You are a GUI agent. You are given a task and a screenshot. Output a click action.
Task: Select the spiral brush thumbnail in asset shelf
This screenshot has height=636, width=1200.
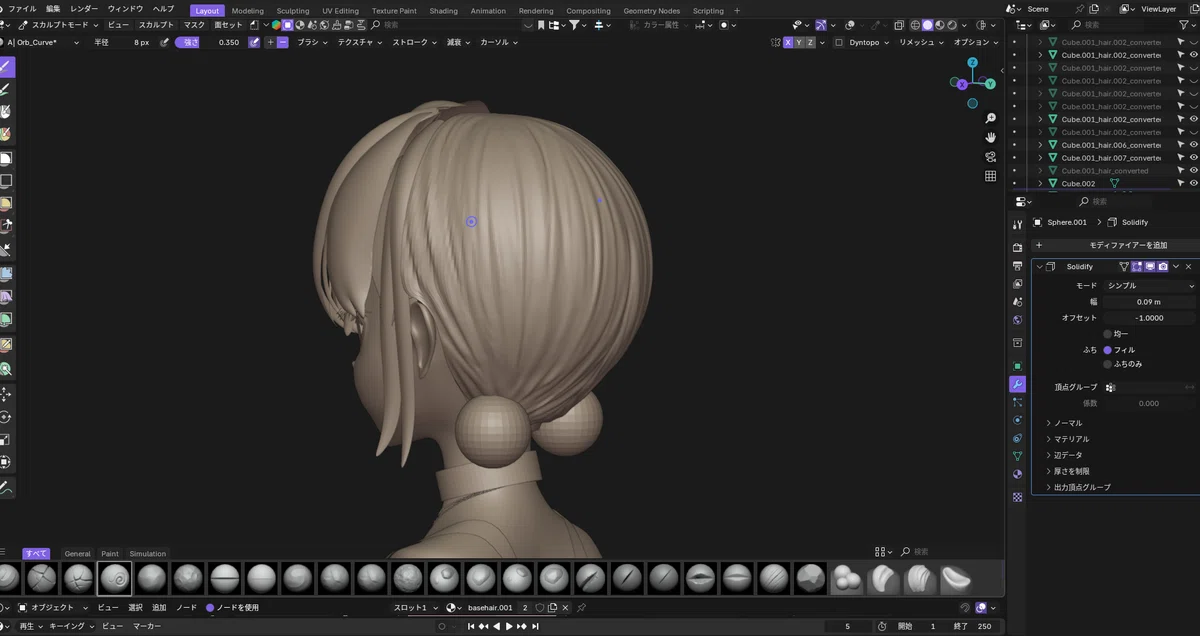point(114,578)
